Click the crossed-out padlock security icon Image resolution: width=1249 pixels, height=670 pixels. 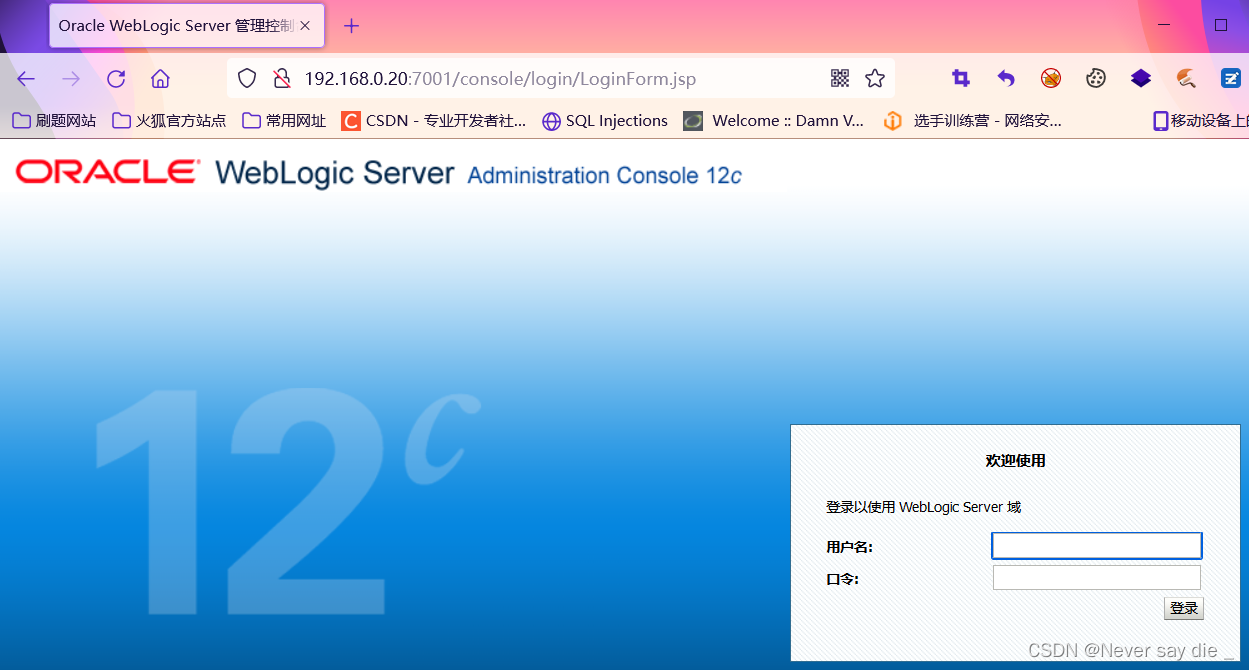pos(283,77)
